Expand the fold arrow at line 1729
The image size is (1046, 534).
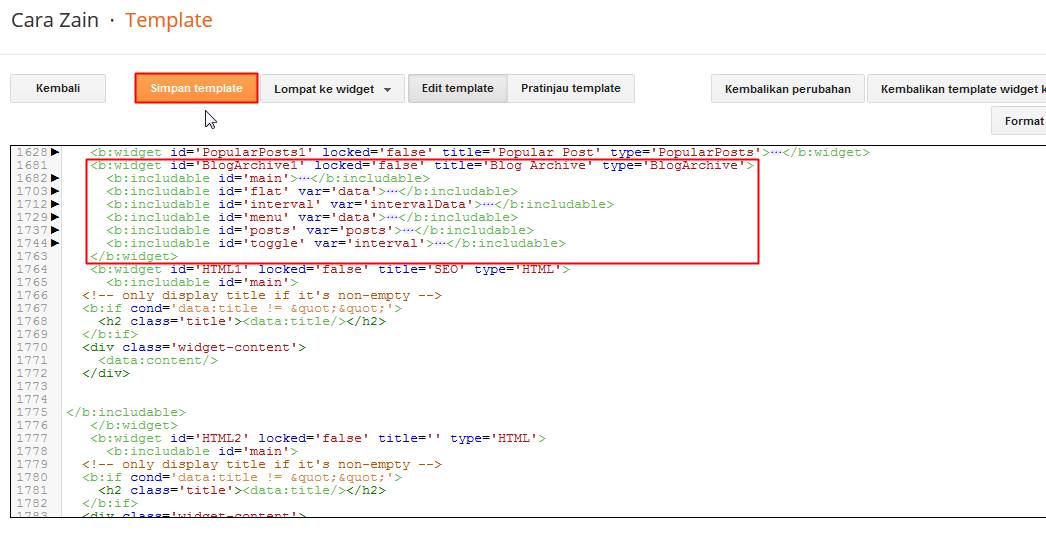click(x=55, y=218)
